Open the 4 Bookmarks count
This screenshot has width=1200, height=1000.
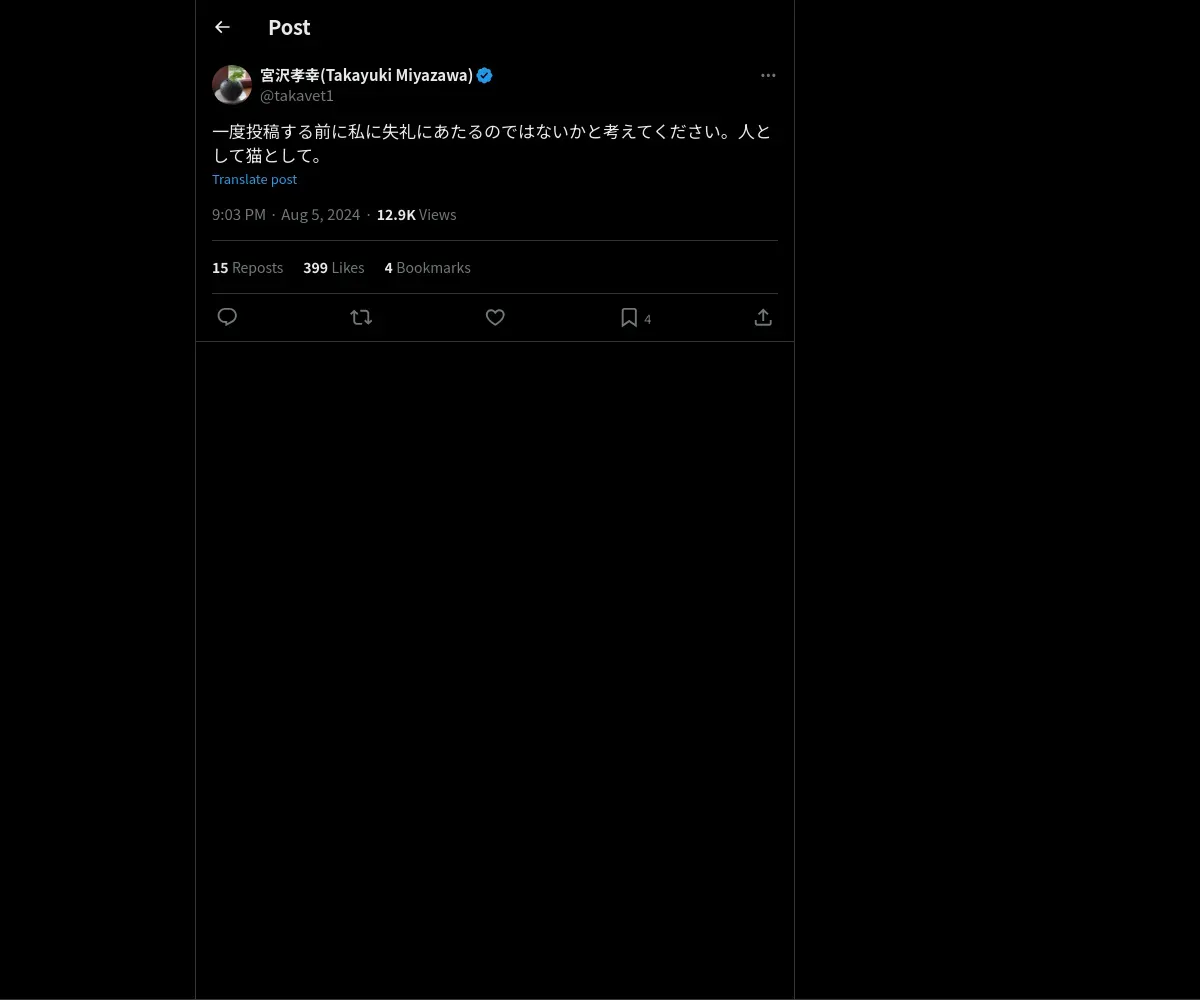pyautogui.click(x=427, y=268)
